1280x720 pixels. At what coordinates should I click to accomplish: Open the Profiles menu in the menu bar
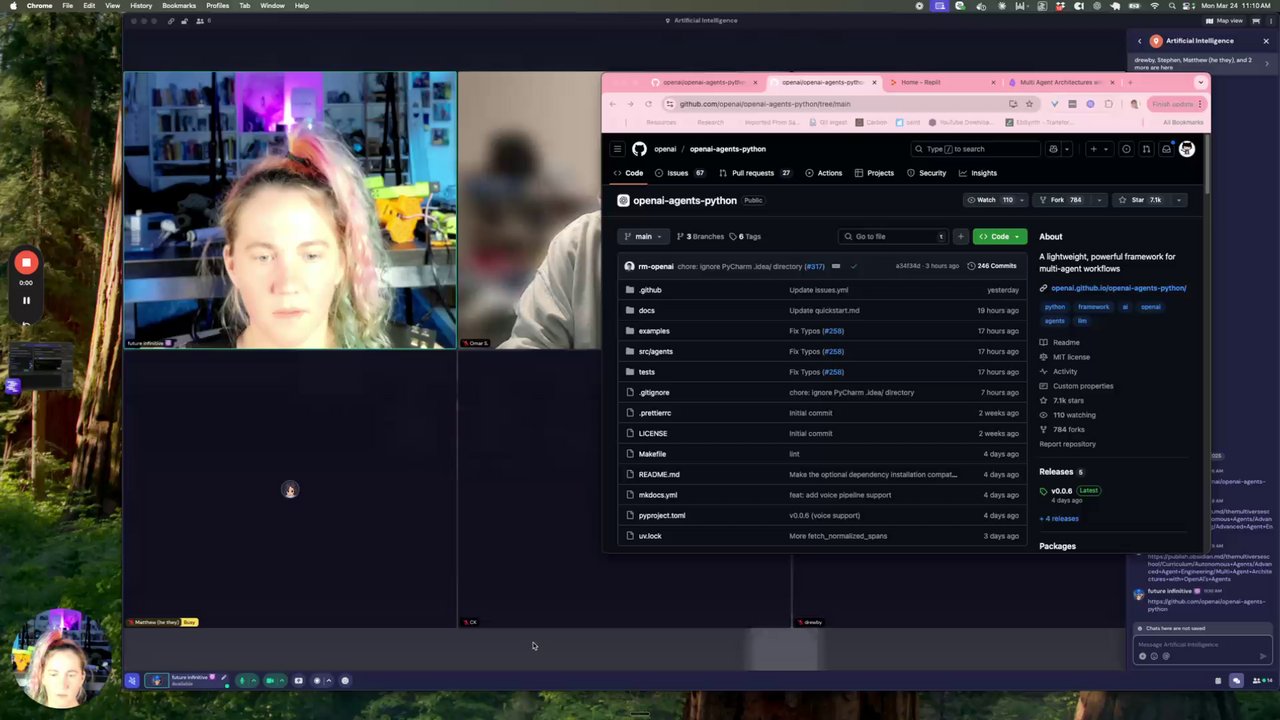(217, 6)
